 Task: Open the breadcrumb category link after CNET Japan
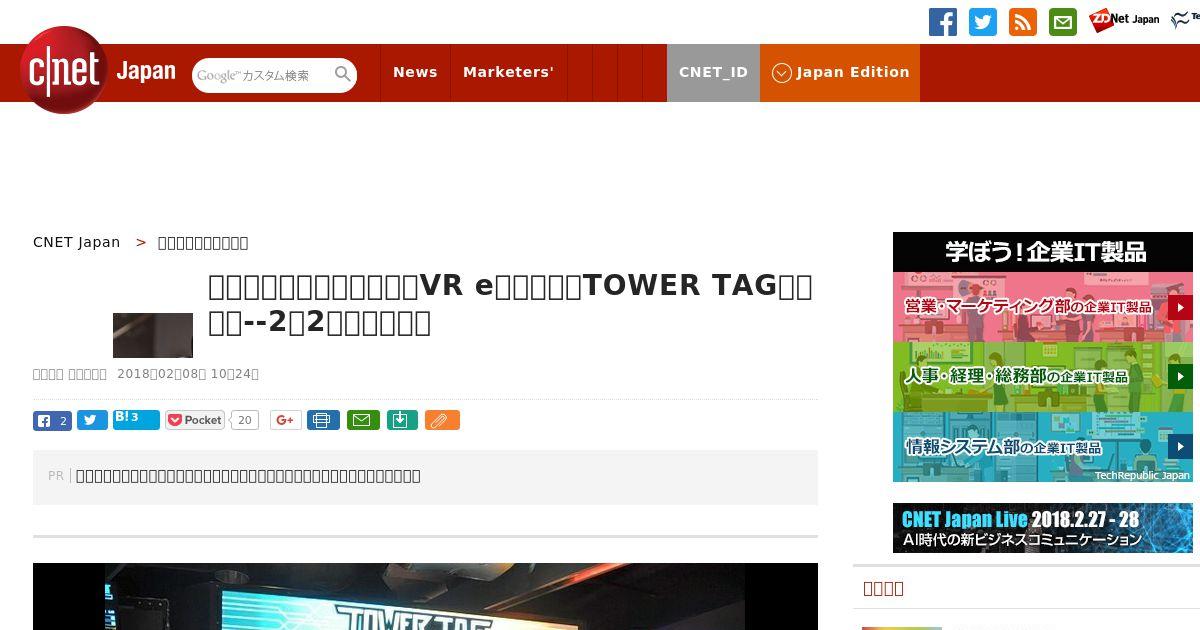[203, 242]
